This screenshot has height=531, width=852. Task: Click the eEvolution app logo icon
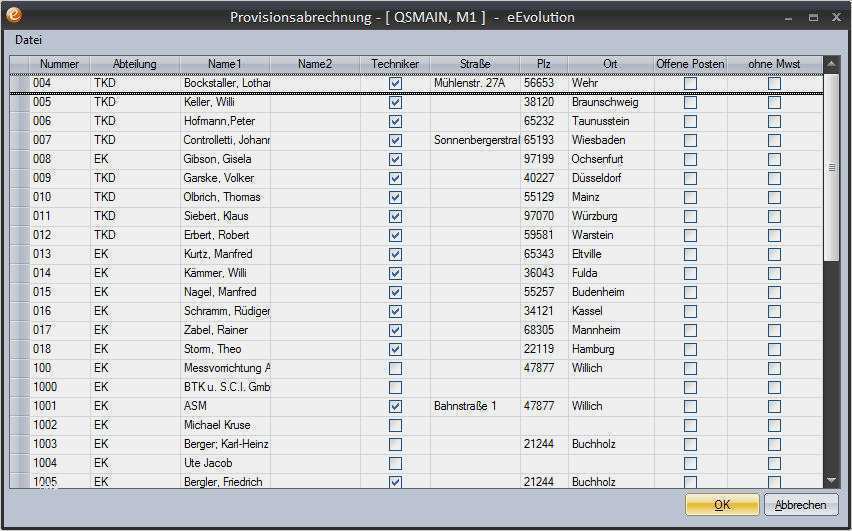[x=14, y=15]
